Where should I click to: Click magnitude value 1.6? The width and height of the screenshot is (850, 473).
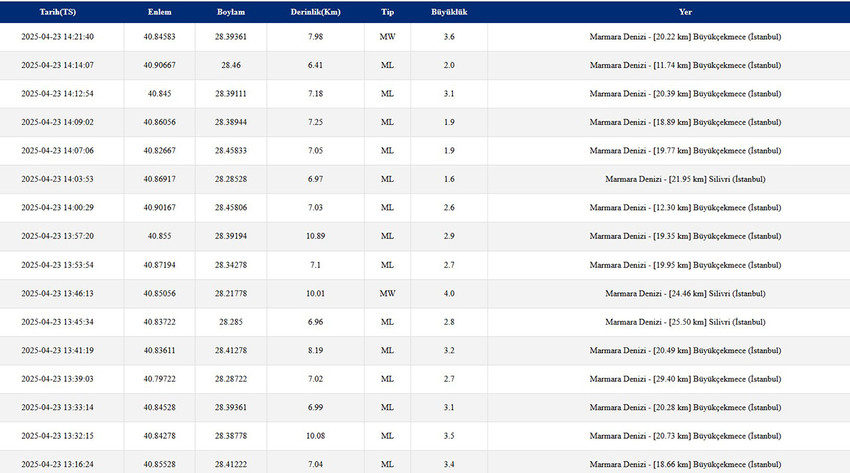pos(449,179)
